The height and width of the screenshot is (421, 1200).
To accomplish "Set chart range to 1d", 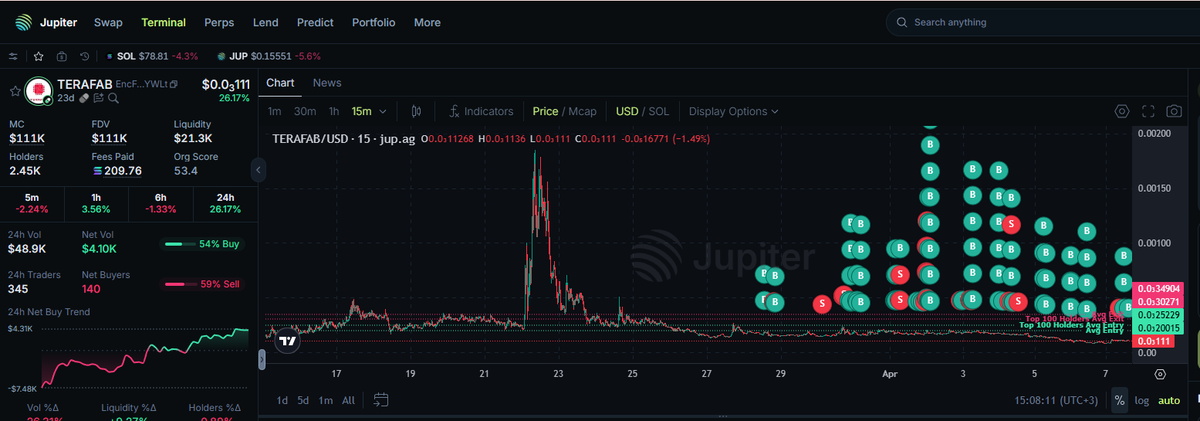I will 282,400.
